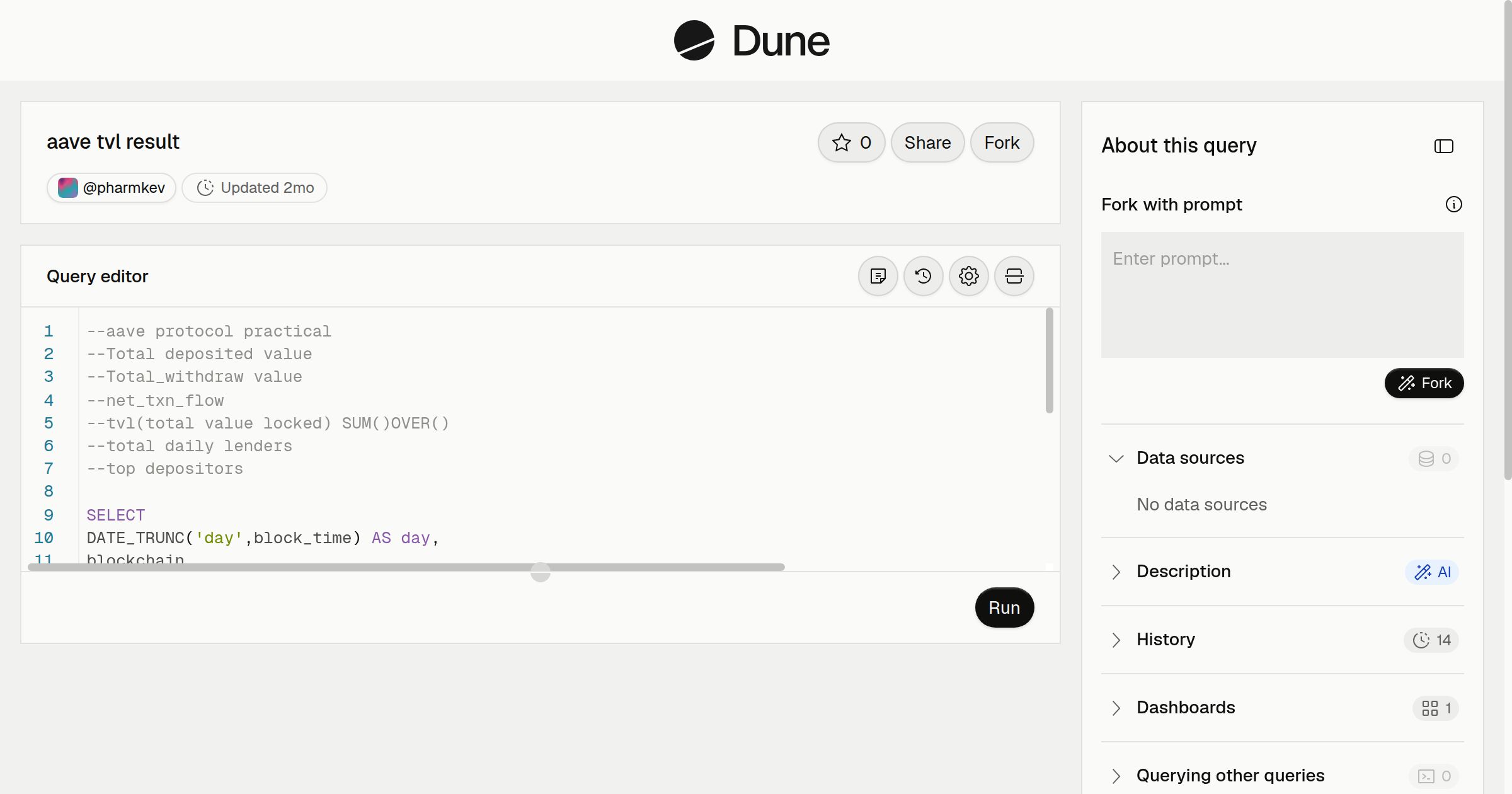This screenshot has height=794, width=1512.
Task: Run the query with the Run button
Action: [1004, 607]
